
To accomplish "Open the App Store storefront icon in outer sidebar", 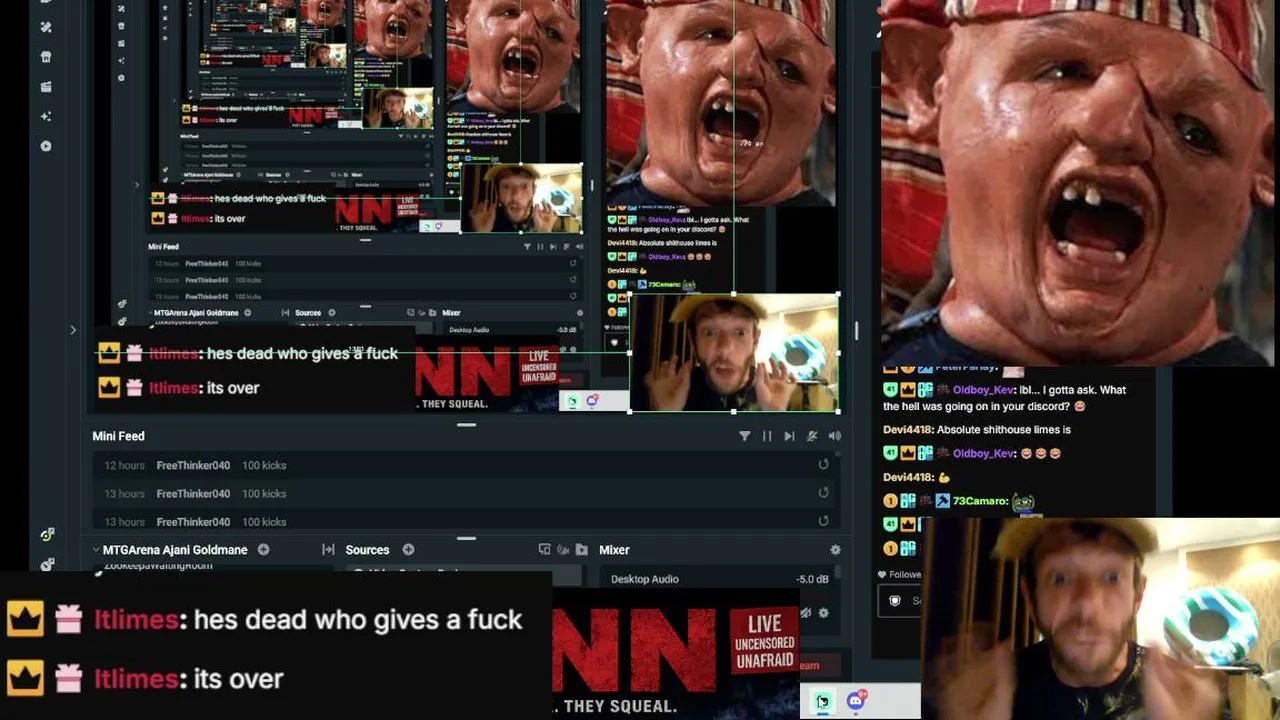I will pyautogui.click(x=46, y=57).
